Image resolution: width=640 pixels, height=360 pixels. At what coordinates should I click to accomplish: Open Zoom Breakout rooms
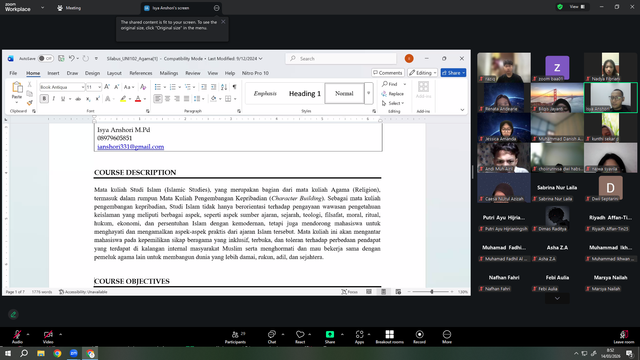tap(389, 337)
